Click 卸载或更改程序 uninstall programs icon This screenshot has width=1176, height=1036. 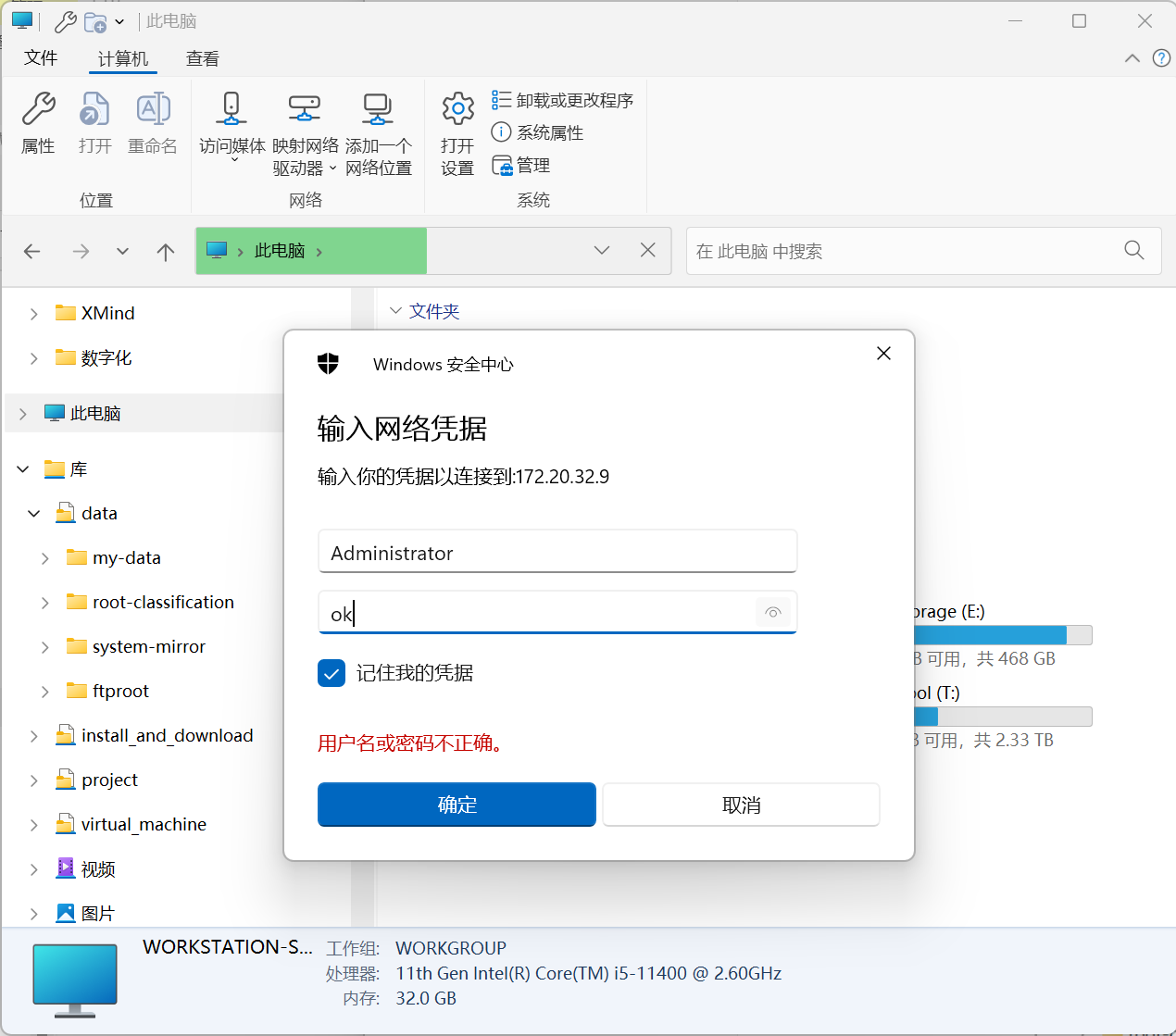[x=501, y=100]
